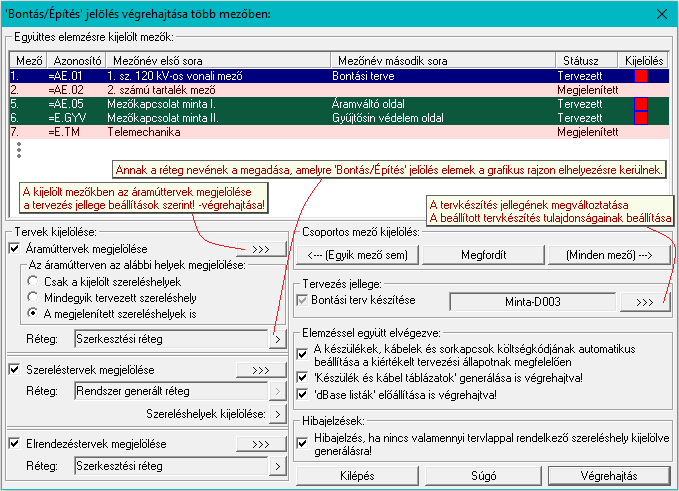Open Szereléstervek megjelölése >>> settings button
Screen dimensions: 679x491
coord(261,370)
